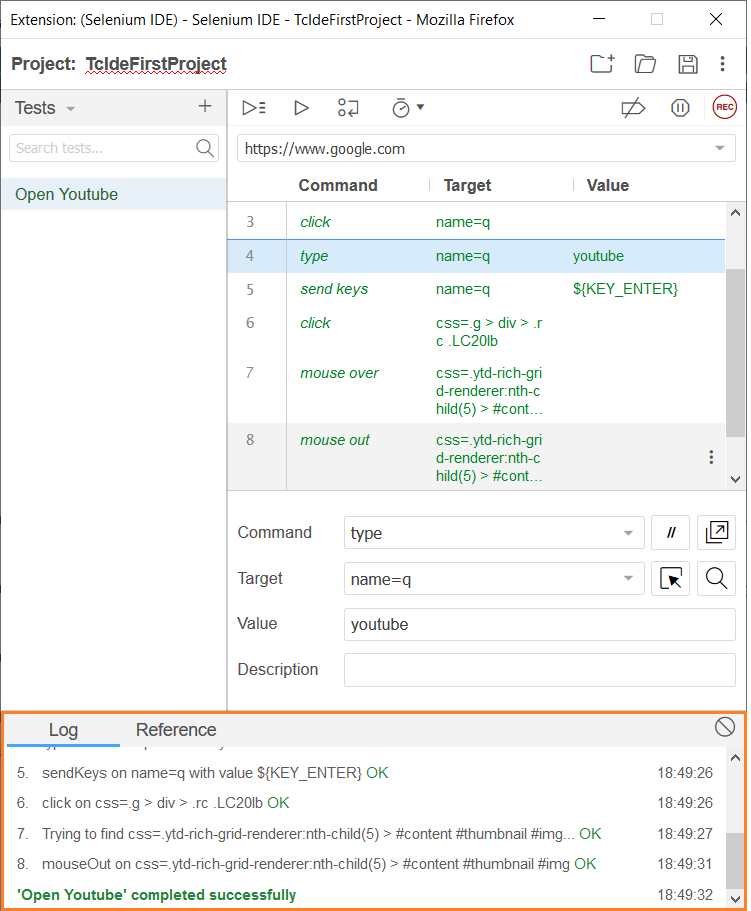Start recording with the REC button

pos(724,107)
